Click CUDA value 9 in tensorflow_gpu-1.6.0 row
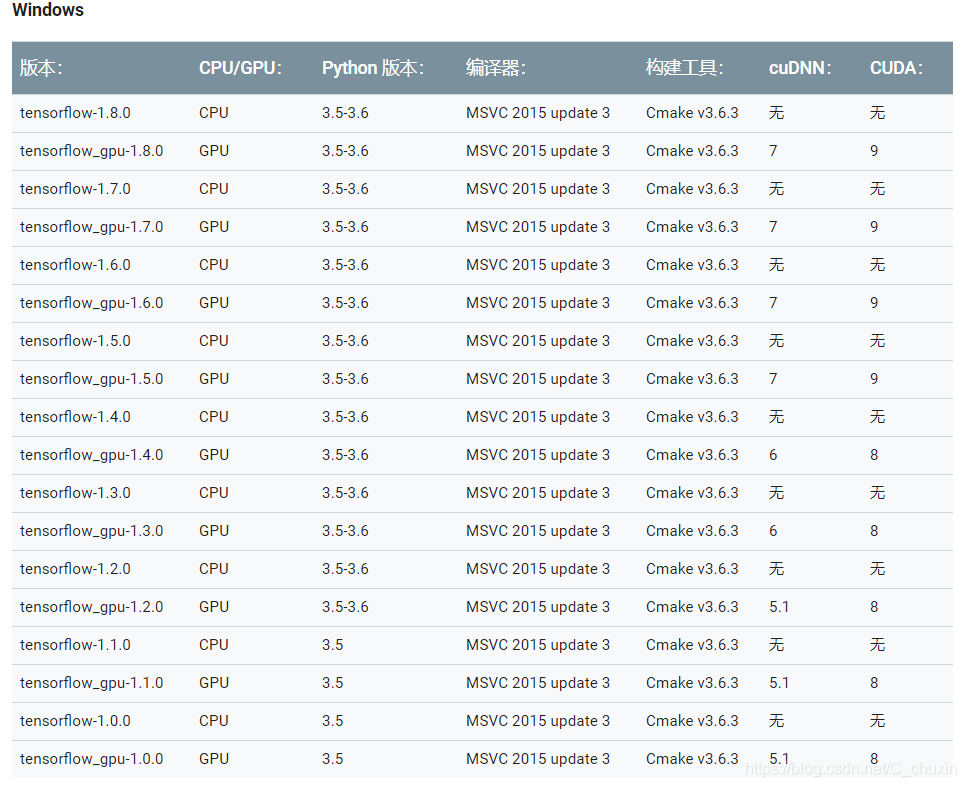 click(x=874, y=303)
